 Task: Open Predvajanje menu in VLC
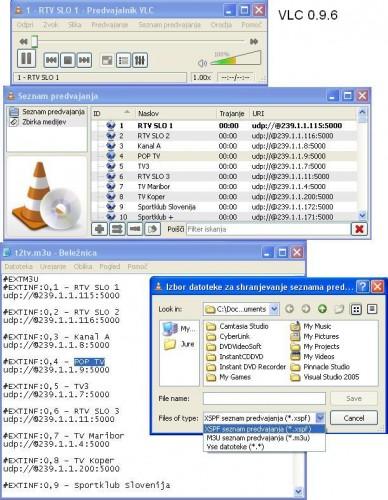[110, 25]
